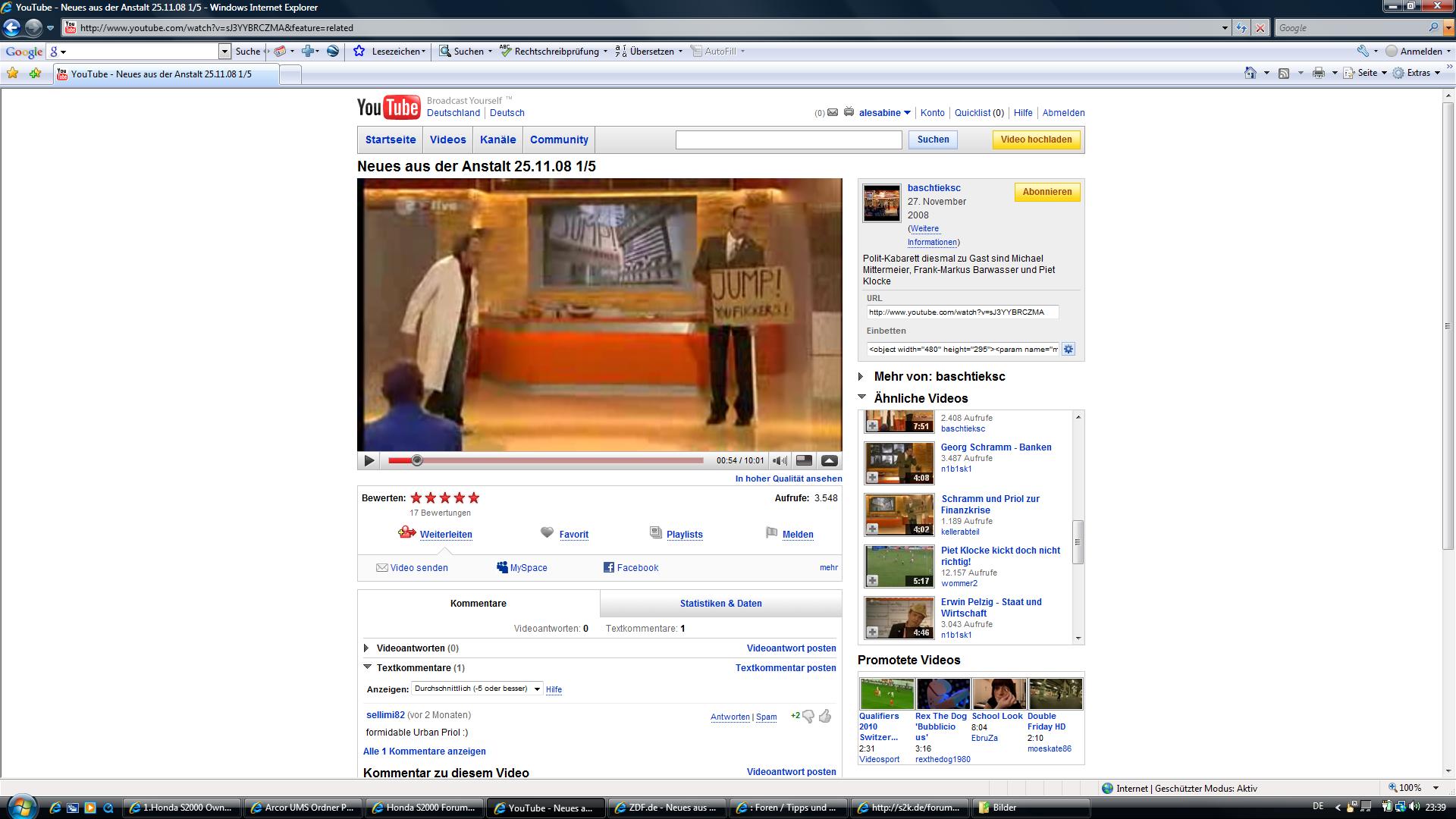Open the YouTube inbox envelope icon
This screenshot has height=819, width=1456.
833,113
